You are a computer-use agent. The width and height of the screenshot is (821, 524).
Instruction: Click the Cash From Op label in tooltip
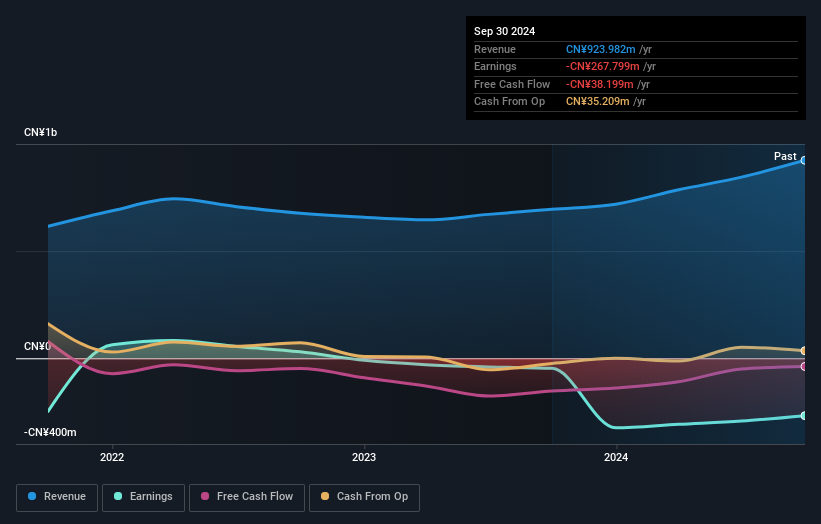509,102
